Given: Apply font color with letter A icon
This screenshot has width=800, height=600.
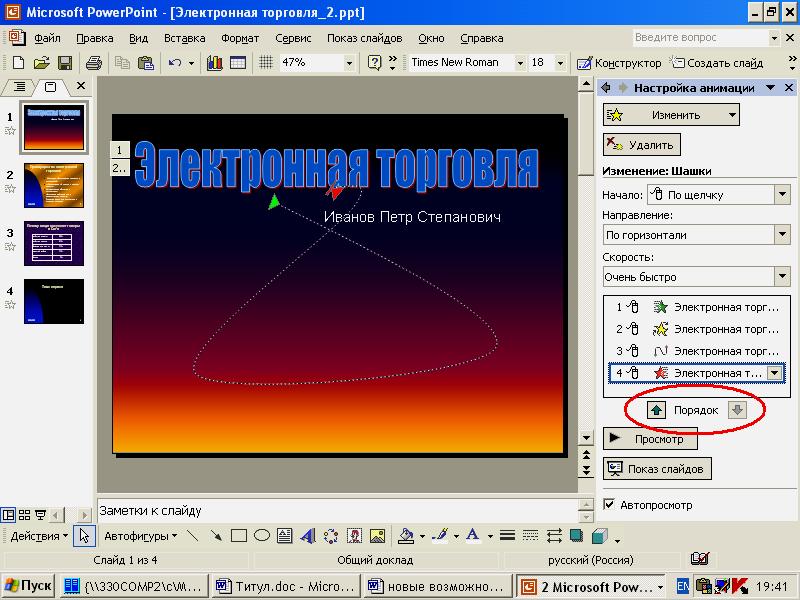Looking at the screenshot, I should click(473, 536).
